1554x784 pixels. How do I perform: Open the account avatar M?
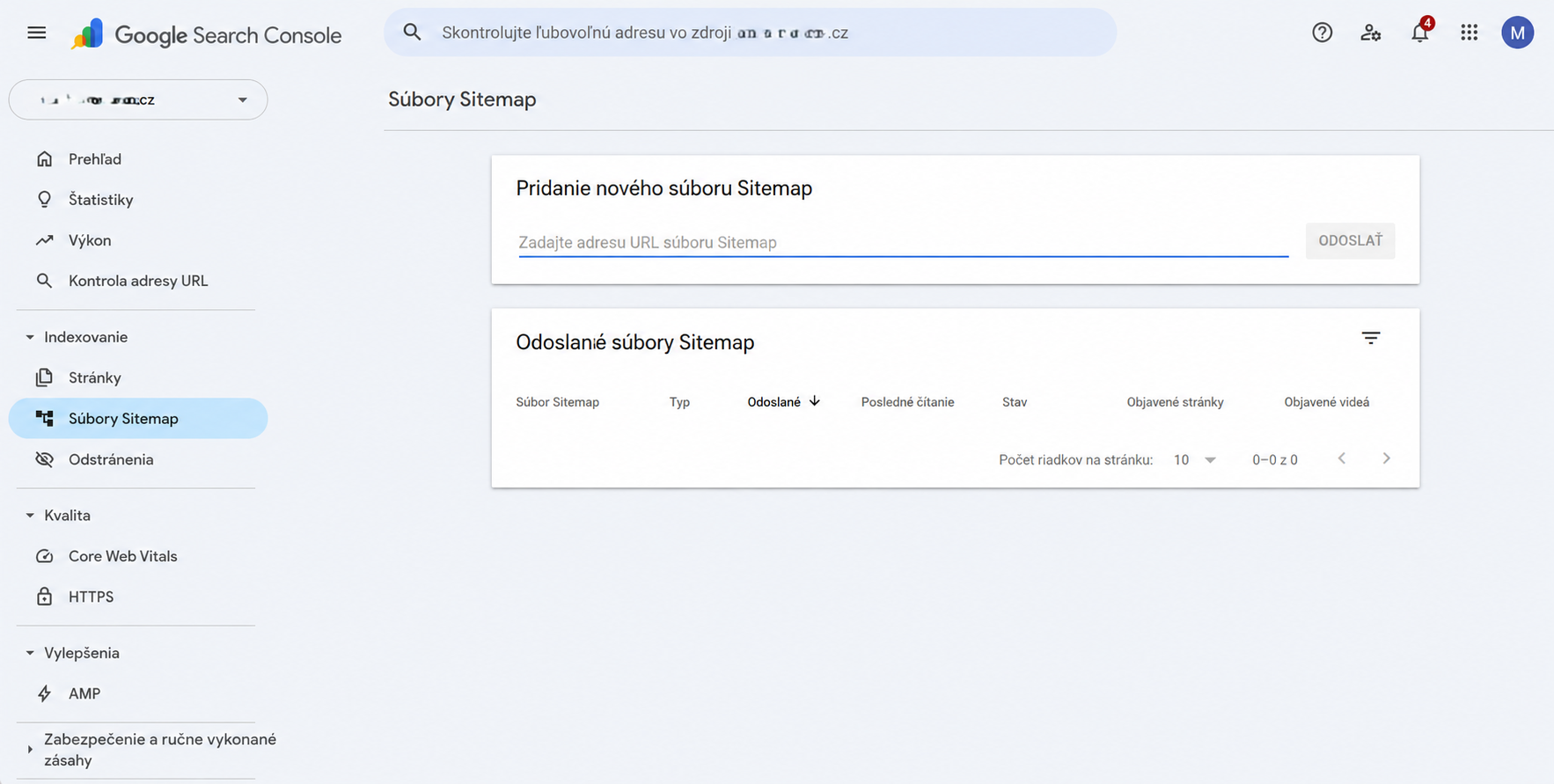tap(1517, 33)
